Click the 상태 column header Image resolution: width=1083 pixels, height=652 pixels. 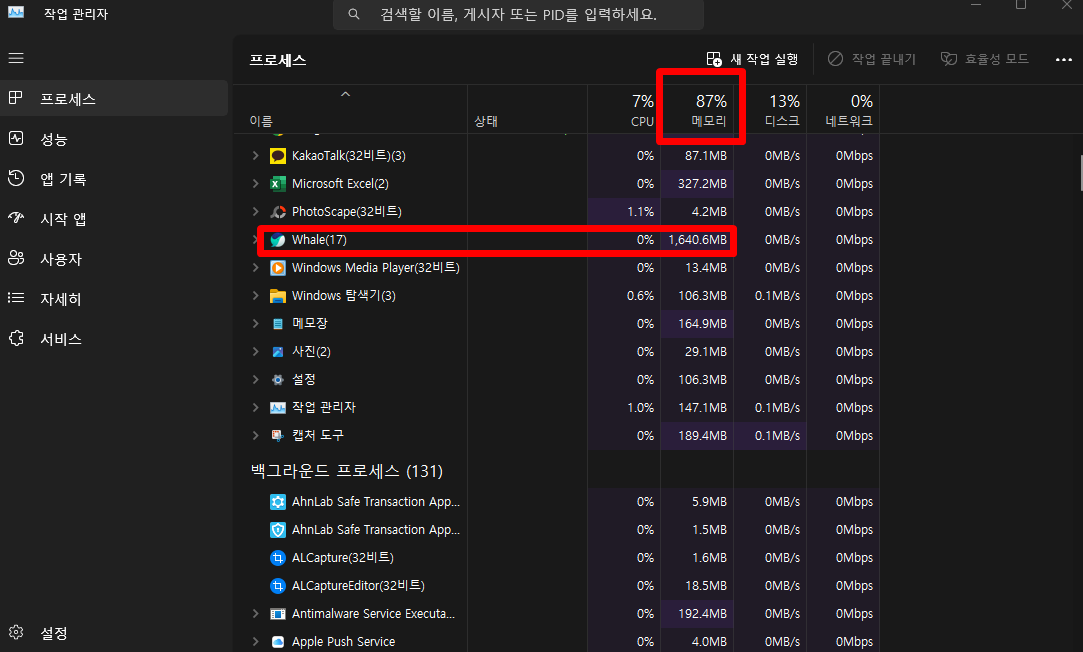point(528,109)
